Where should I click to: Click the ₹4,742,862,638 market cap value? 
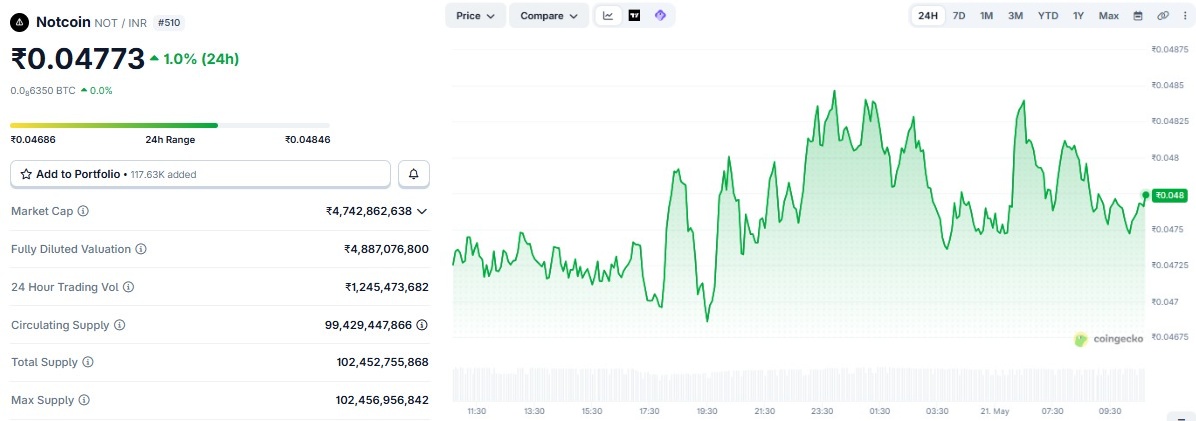point(368,211)
